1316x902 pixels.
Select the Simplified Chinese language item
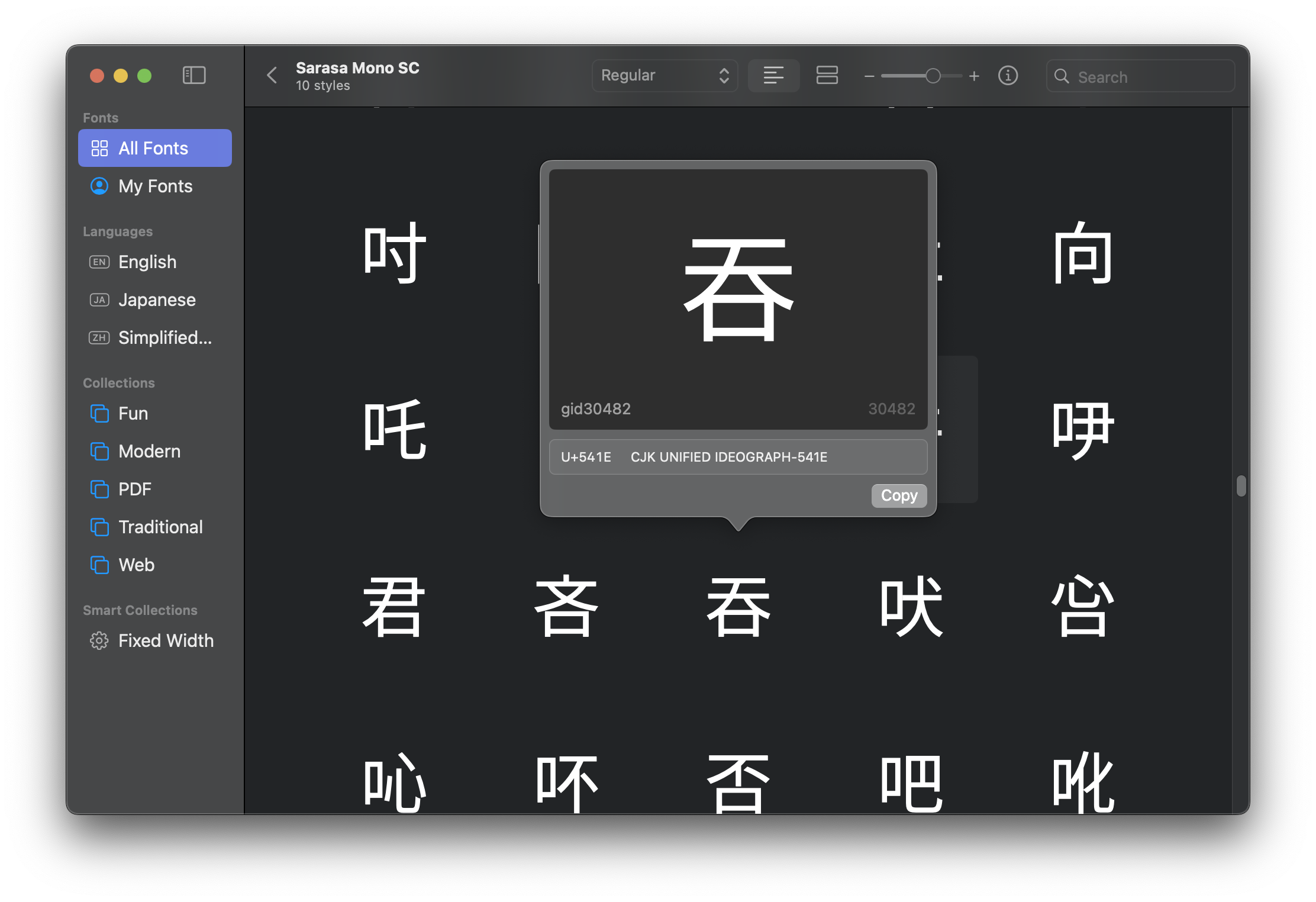click(x=164, y=337)
